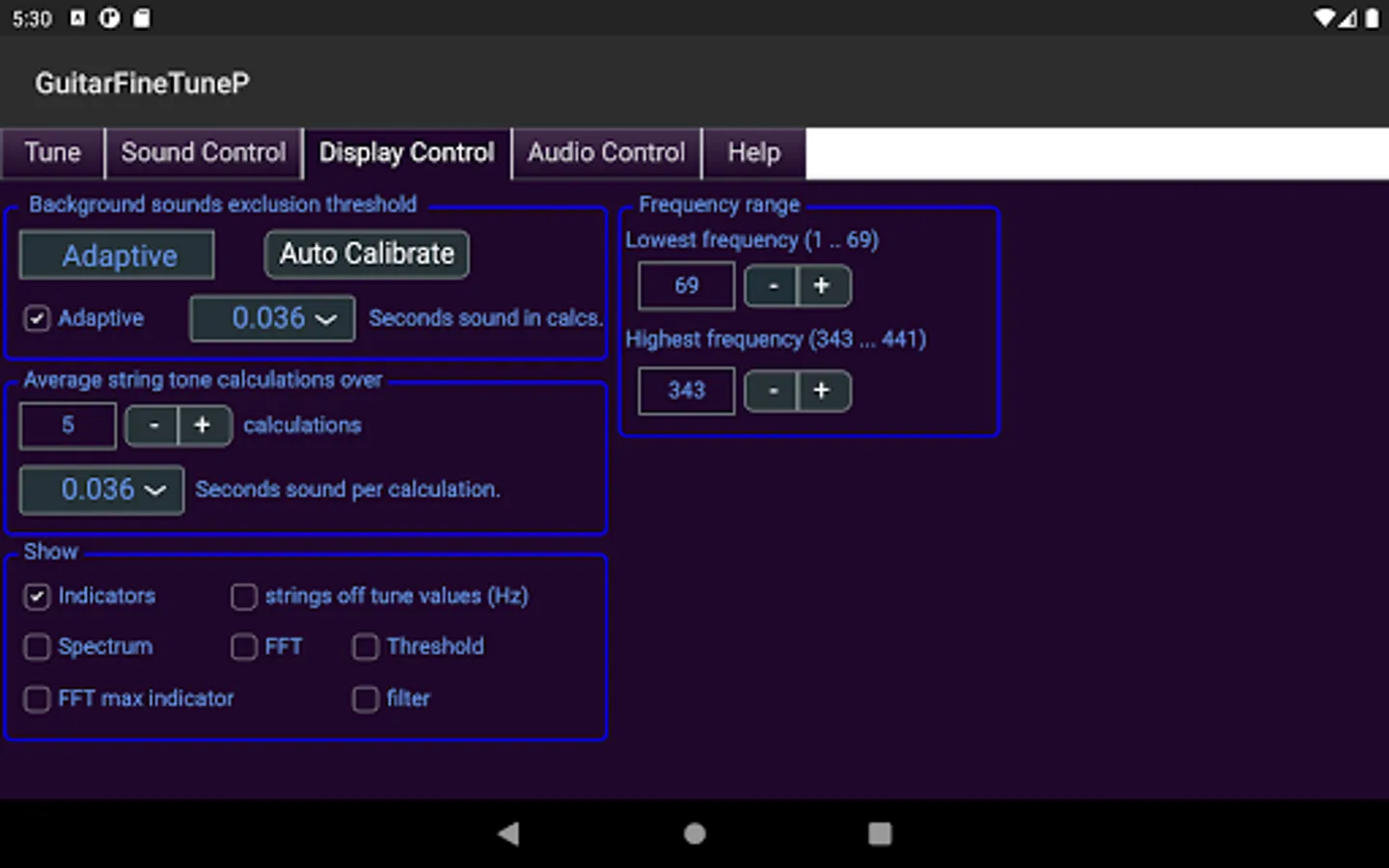The height and width of the screenshot is (868, 1389).
Task: Toggle the Spectrum checkbox
Action: coord(37,647)
